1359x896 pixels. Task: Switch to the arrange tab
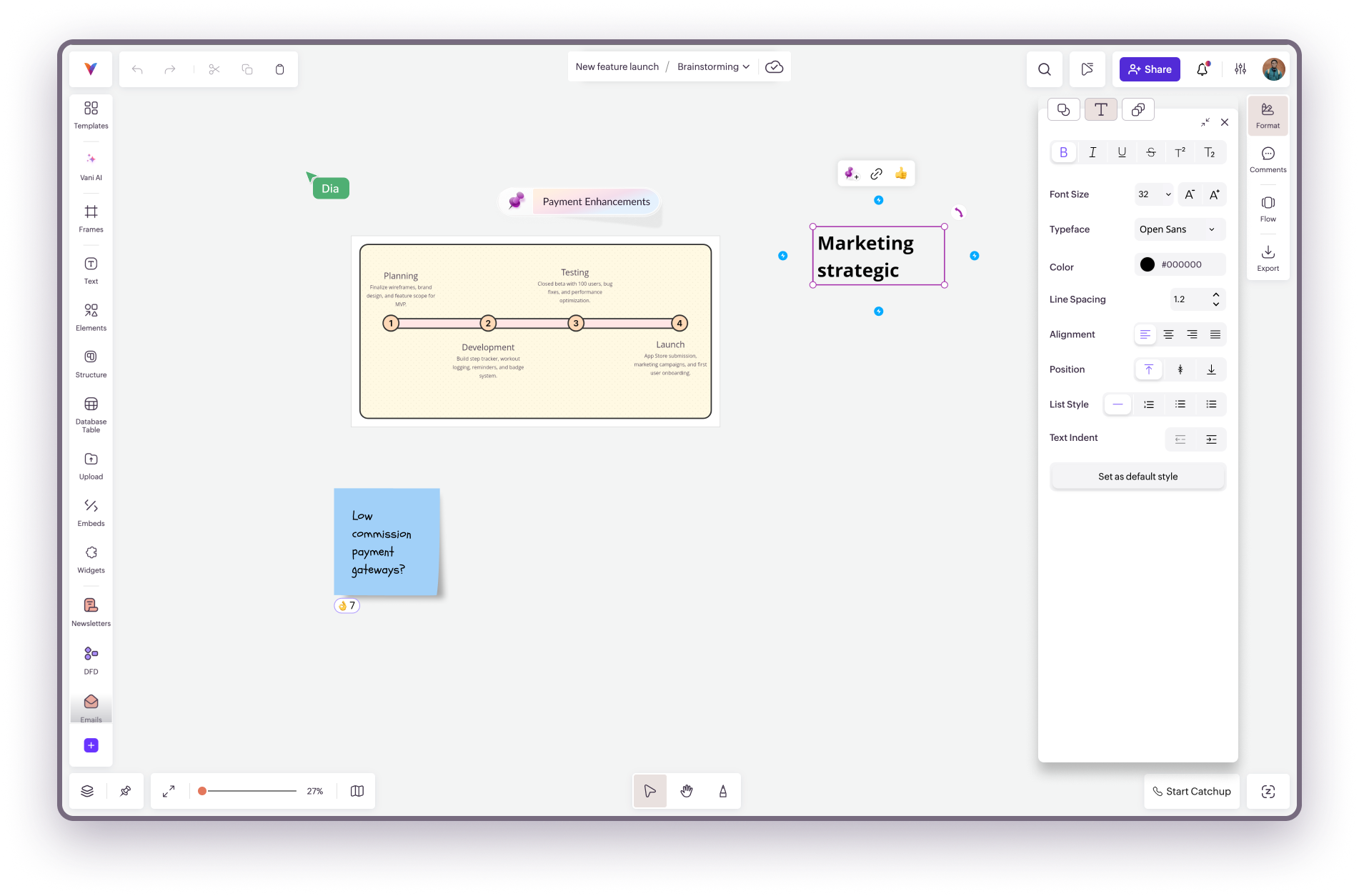[1138, 109]
